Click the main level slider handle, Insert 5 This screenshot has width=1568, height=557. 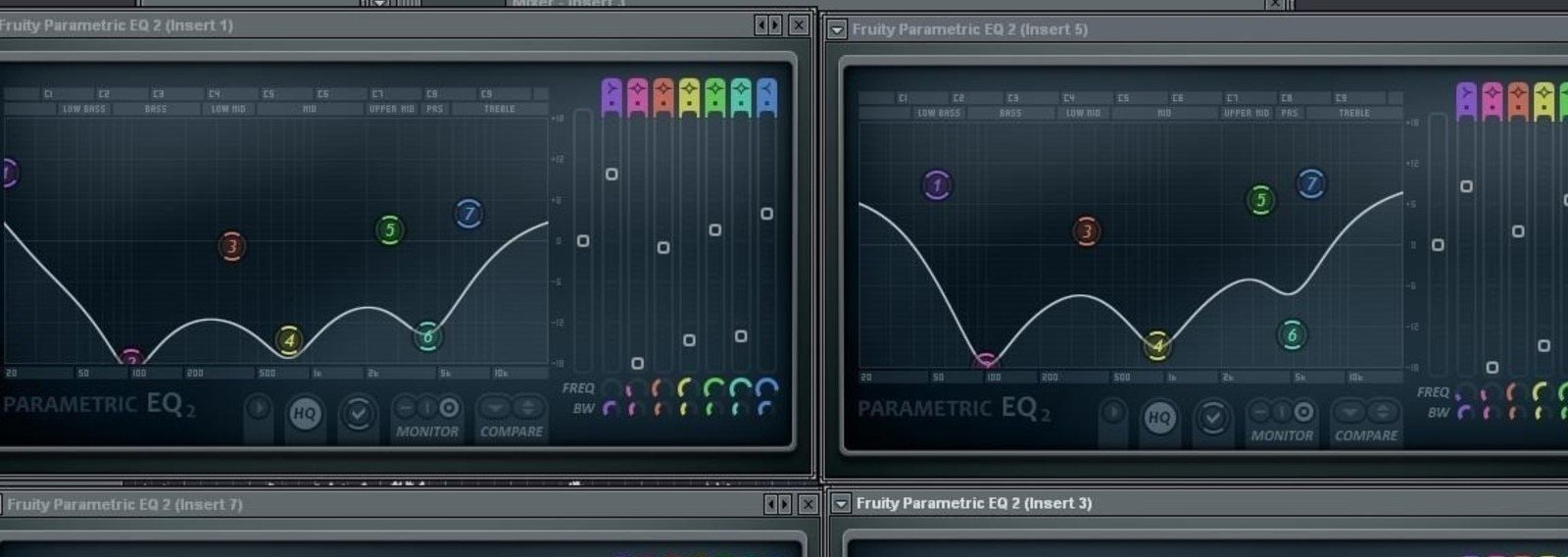pyautogui.click(x=1438, y=244)
